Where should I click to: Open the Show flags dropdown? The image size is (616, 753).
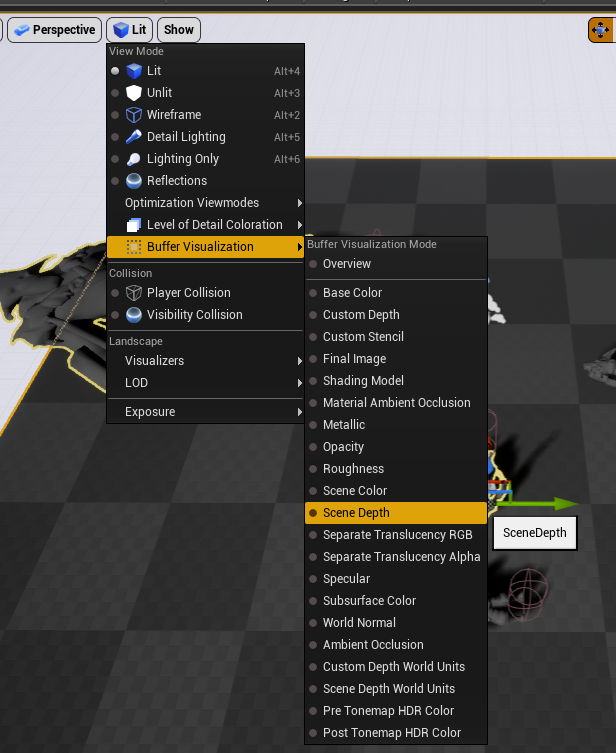tap(179, 30)
